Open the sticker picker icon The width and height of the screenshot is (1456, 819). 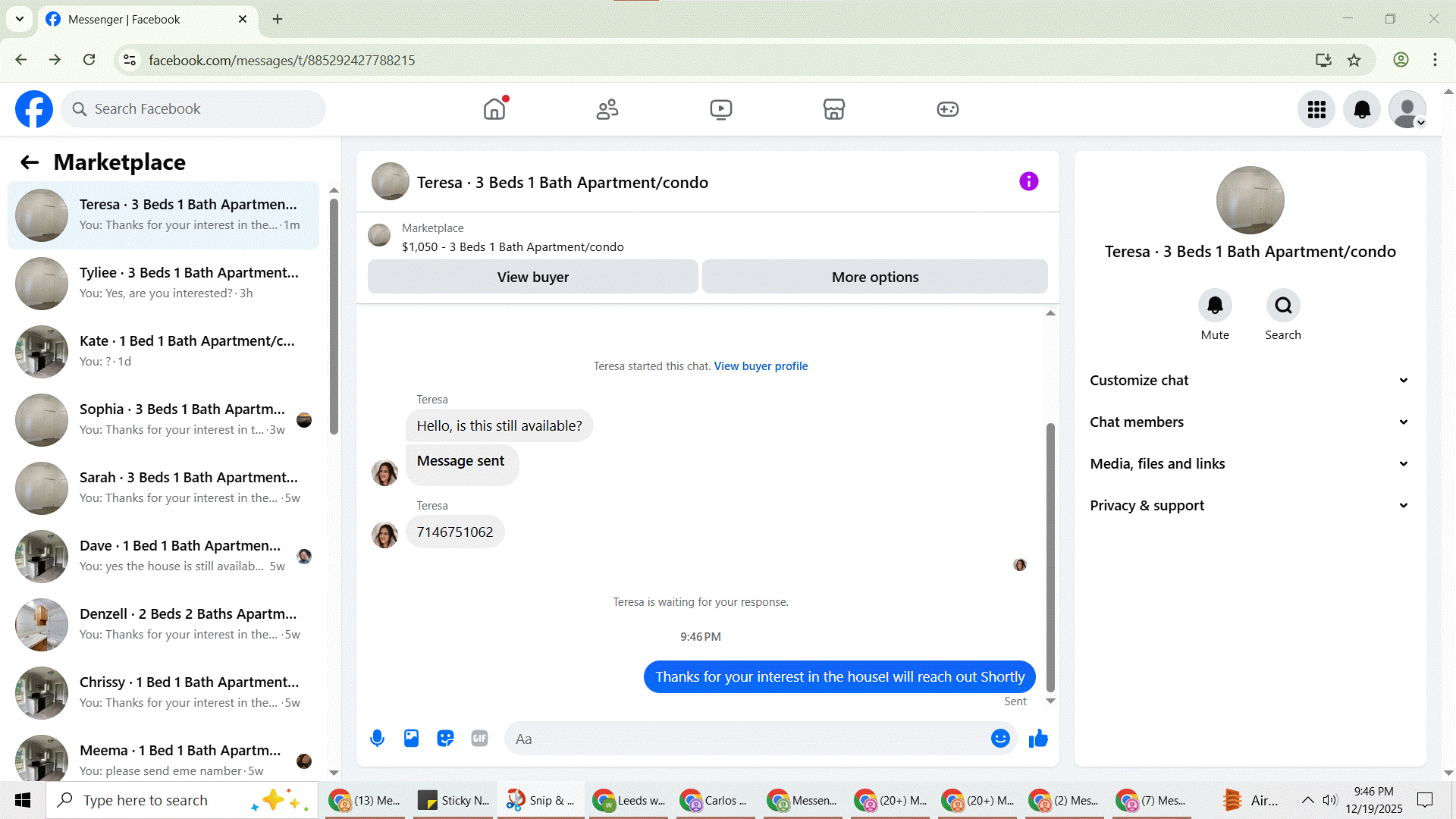click(x=445, y=739)
